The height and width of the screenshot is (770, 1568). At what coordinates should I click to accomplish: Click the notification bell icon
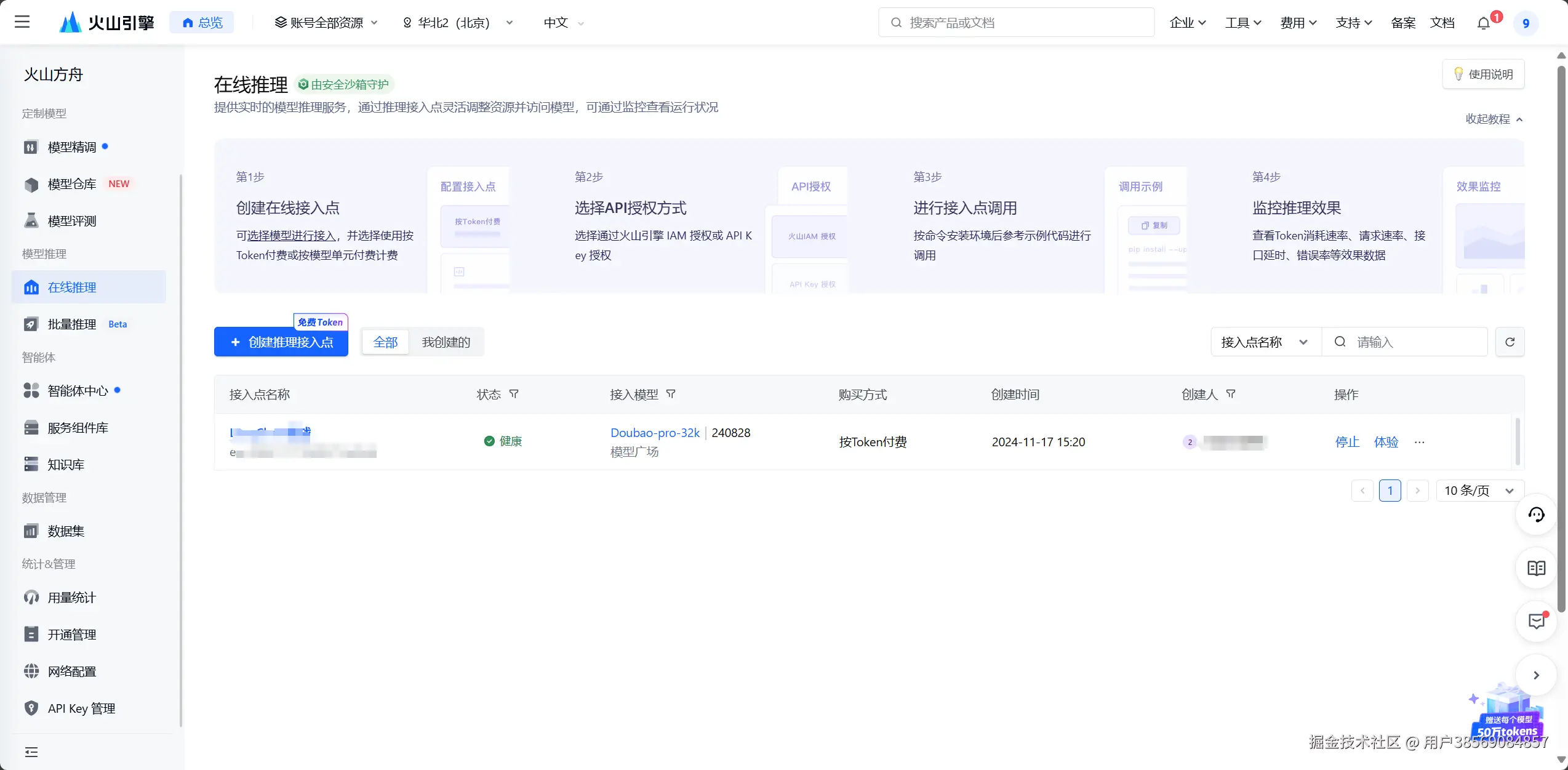tap(1484, 23)
